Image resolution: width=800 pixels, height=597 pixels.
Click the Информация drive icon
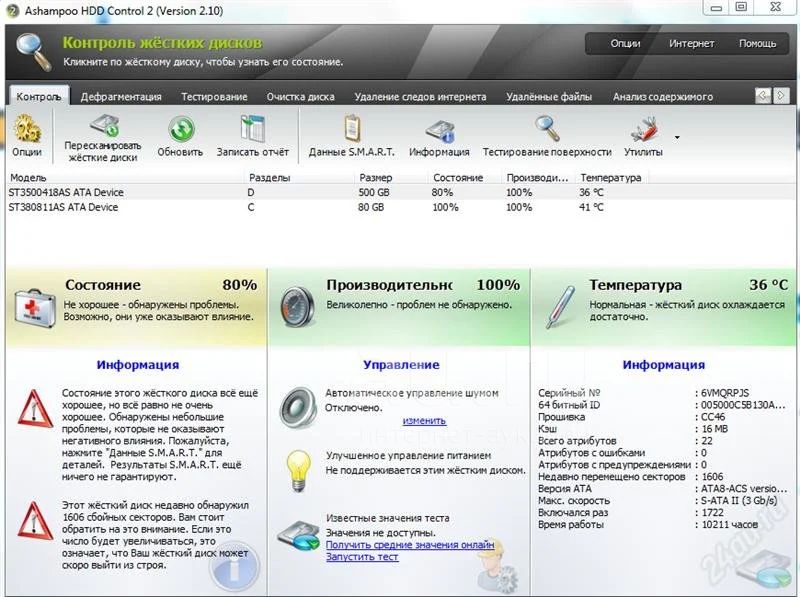click(x=439, y=131)
